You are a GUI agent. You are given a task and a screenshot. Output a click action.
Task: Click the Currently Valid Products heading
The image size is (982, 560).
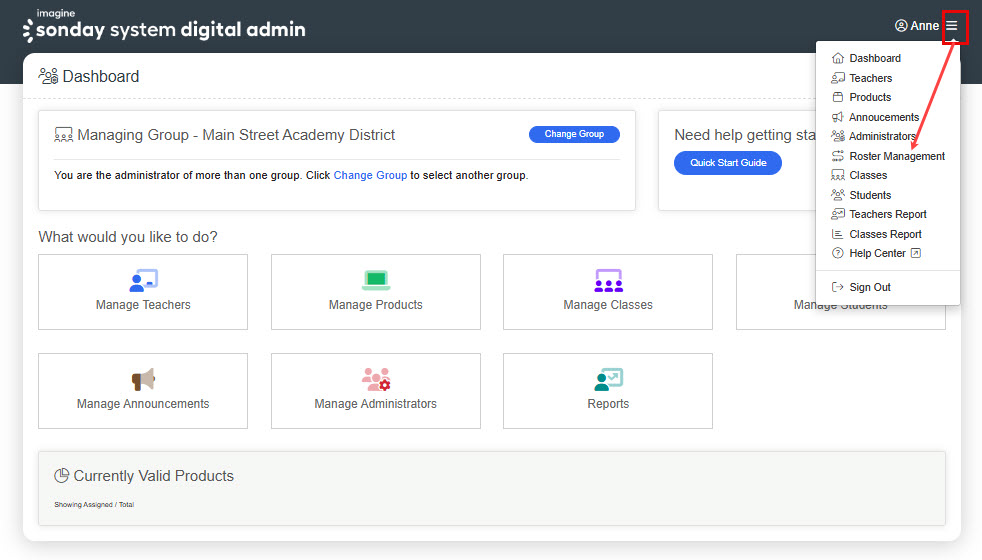(153, 476)
